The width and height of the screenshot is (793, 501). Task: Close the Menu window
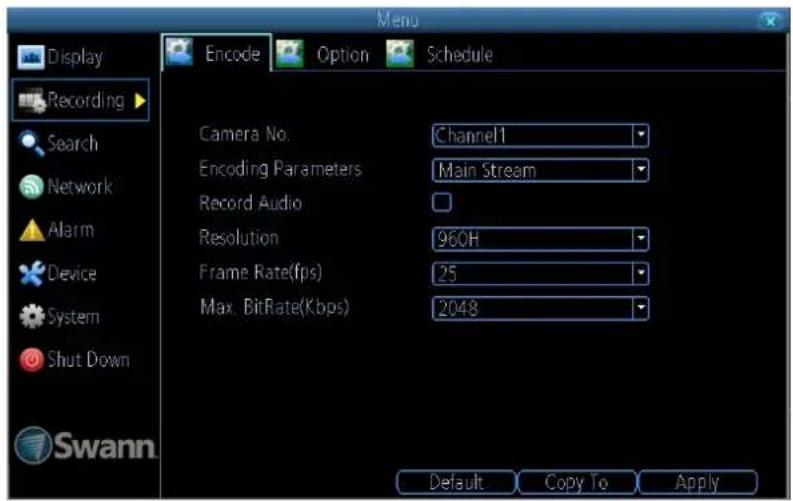[x=771, y=21]
